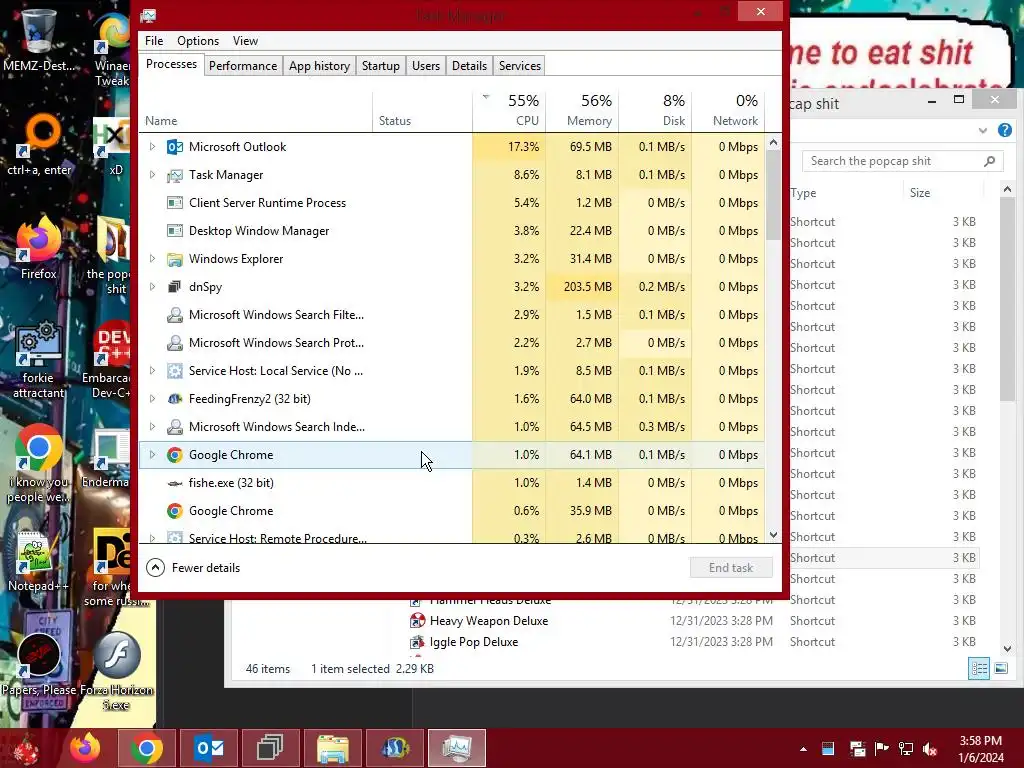Click Fewer details button
Viewport: 1024px width, 768px height.
pos(193,568)
